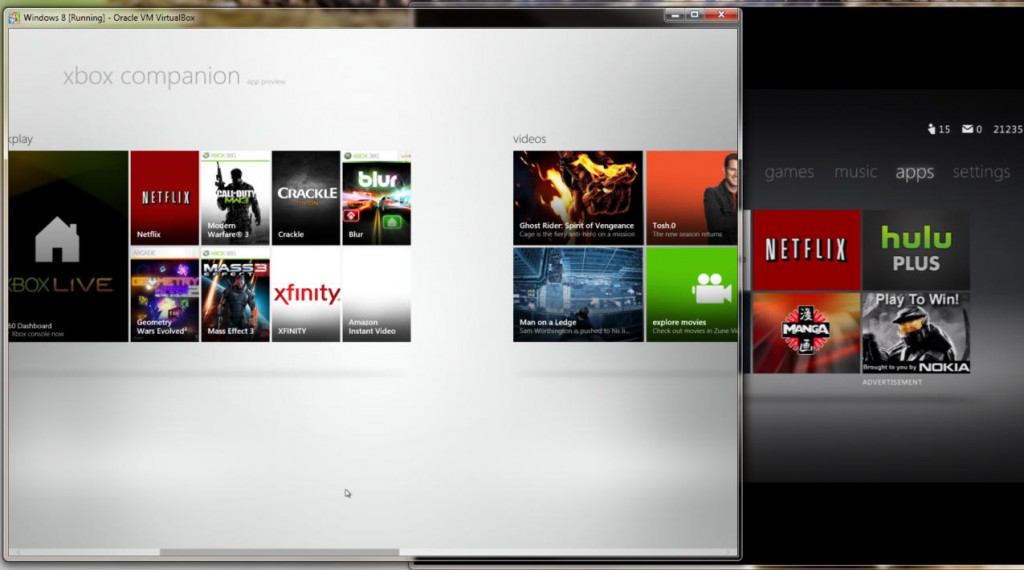1024x570 pixels.
Task: Open the settings tab on Xbox dashboard
Action: [981, 172]
